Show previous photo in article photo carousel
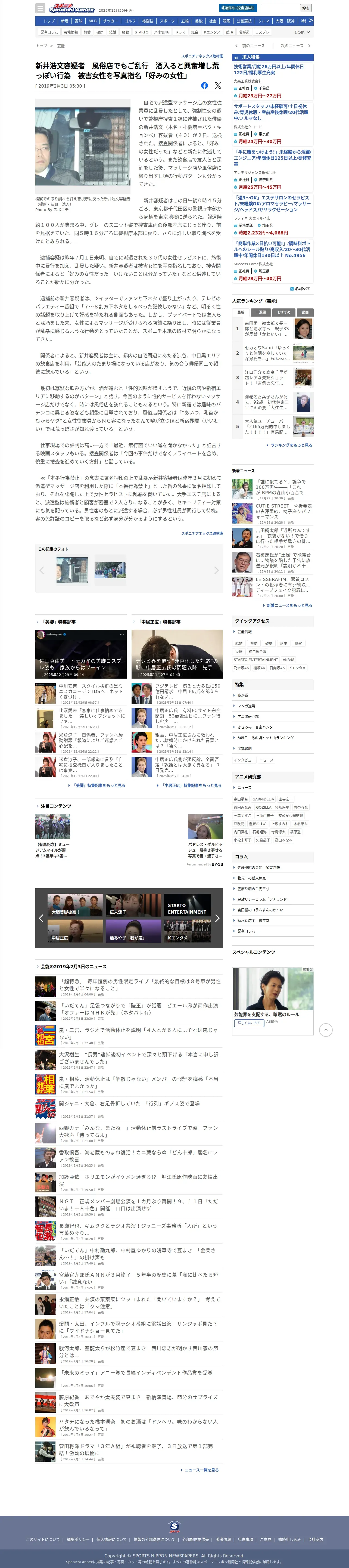The image size is (349, 1568). [x=42, y=570]
